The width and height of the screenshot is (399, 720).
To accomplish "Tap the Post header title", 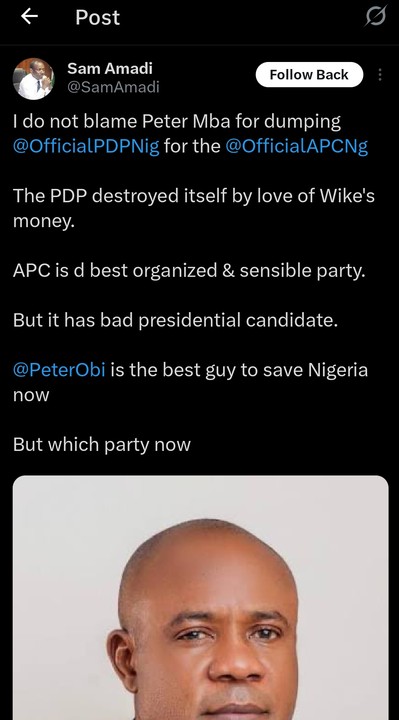I will 97,17.
